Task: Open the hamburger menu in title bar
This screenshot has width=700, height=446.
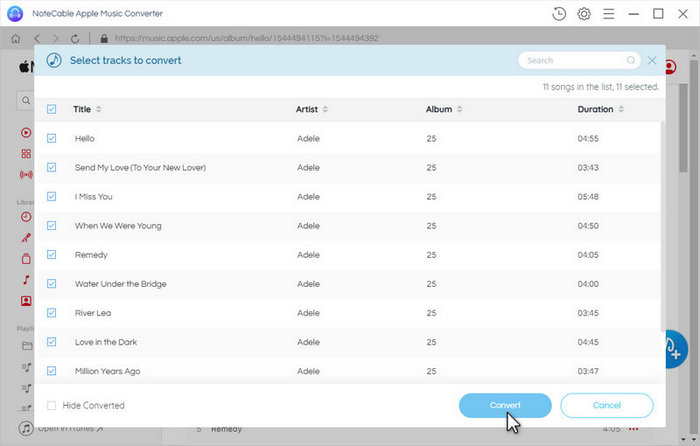Action: tap(608, 14)
